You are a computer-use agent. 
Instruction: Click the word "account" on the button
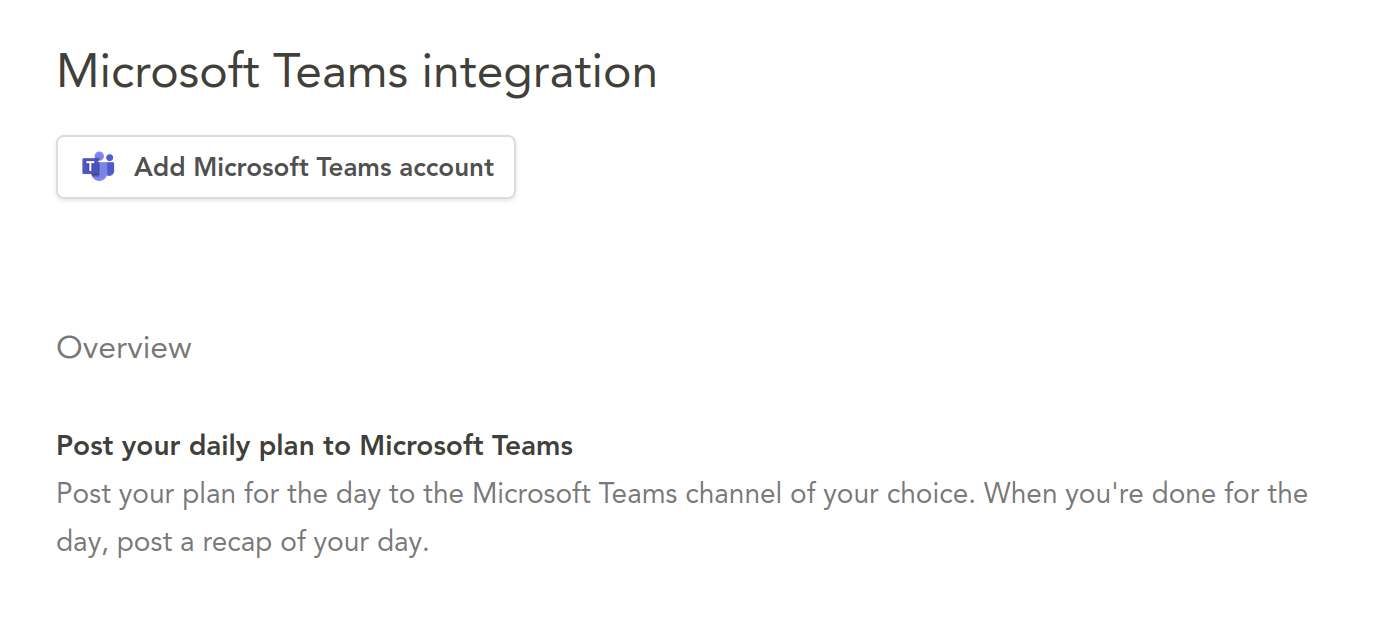tap(446, 167)
